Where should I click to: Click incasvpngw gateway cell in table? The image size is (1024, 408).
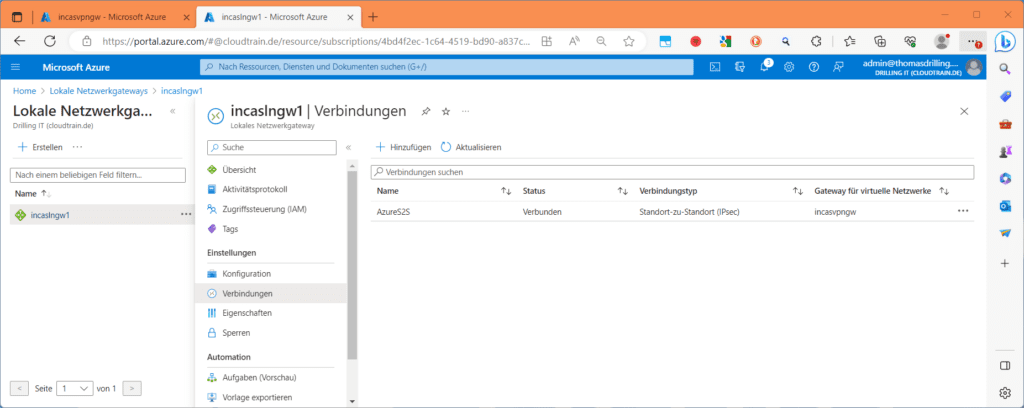click(x=835, y=212)
